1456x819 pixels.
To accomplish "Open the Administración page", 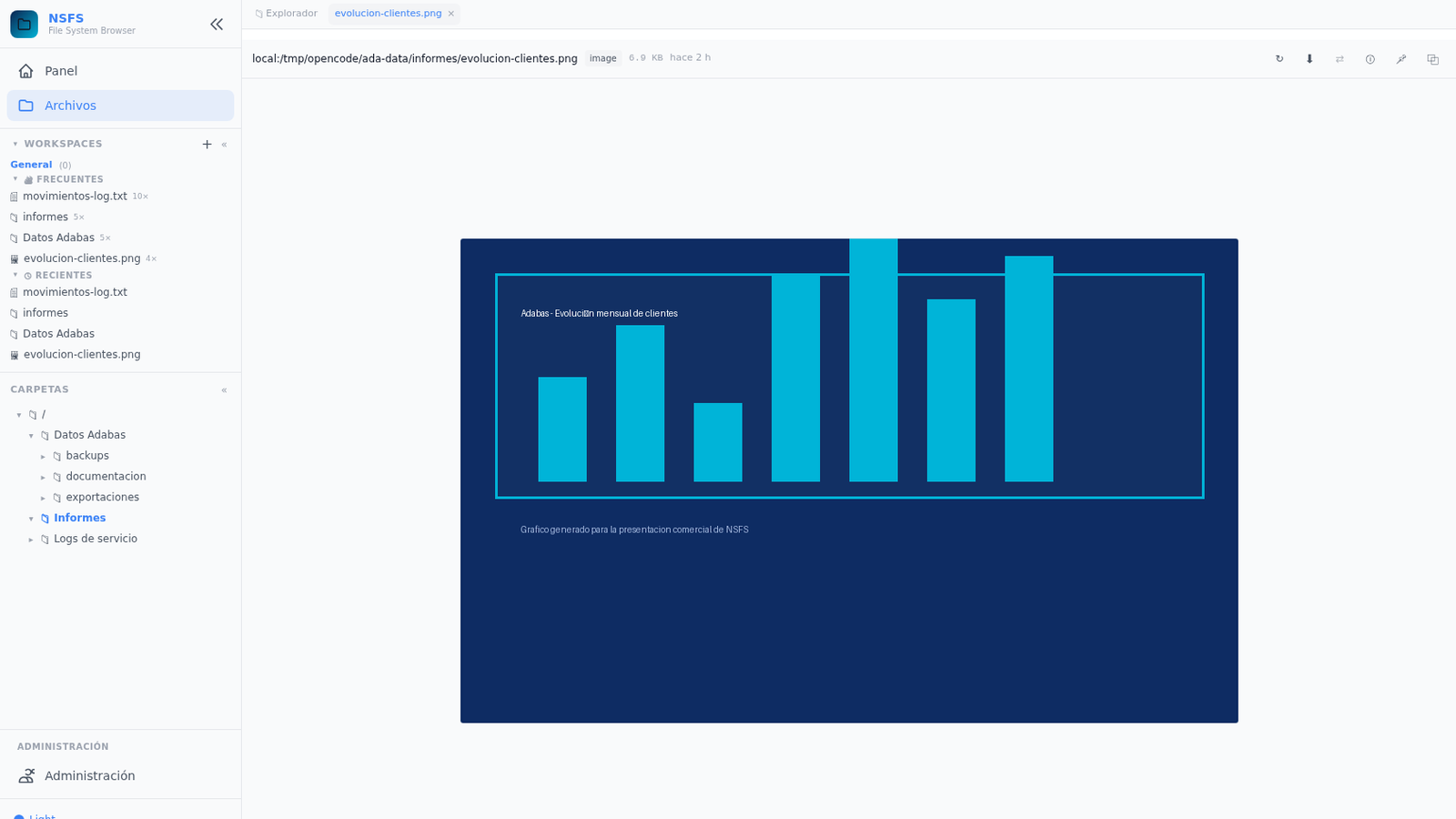I will [120, 776].
